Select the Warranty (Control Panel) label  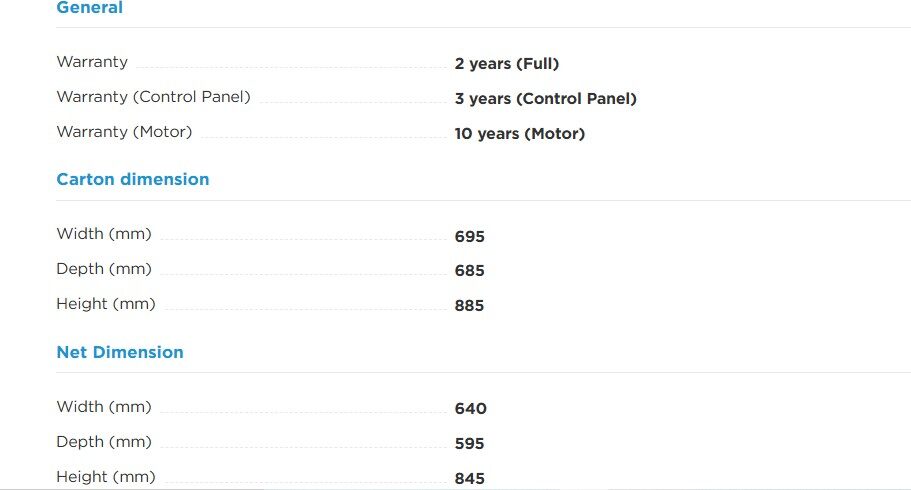click(x=153, y=97)
